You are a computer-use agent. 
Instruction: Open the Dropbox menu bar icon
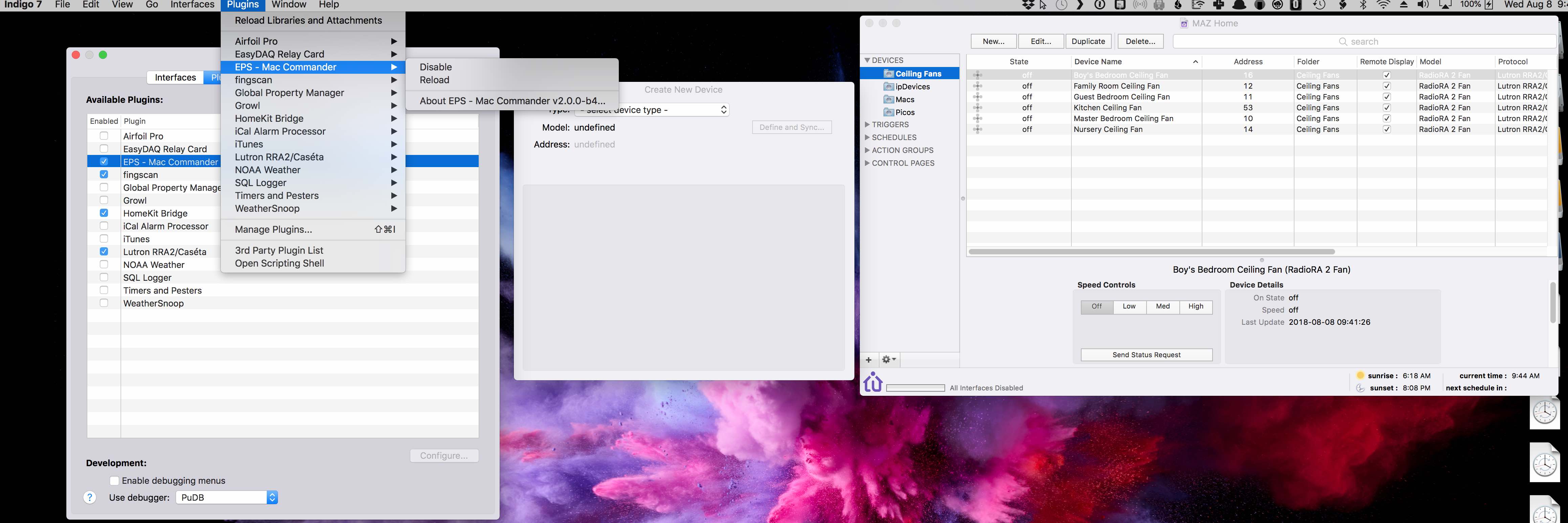pyautogui.click(x=1028, y=5)
